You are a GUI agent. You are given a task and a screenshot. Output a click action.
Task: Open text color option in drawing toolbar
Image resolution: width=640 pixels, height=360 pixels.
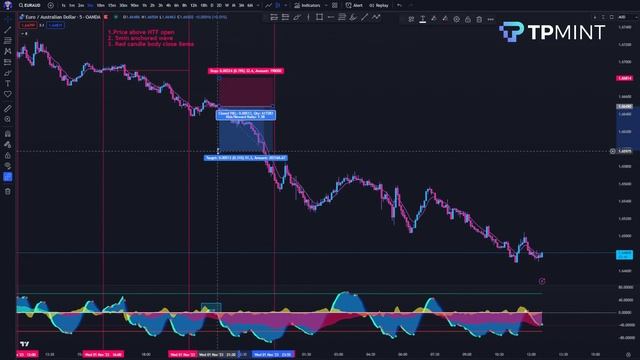click(422, 19)
